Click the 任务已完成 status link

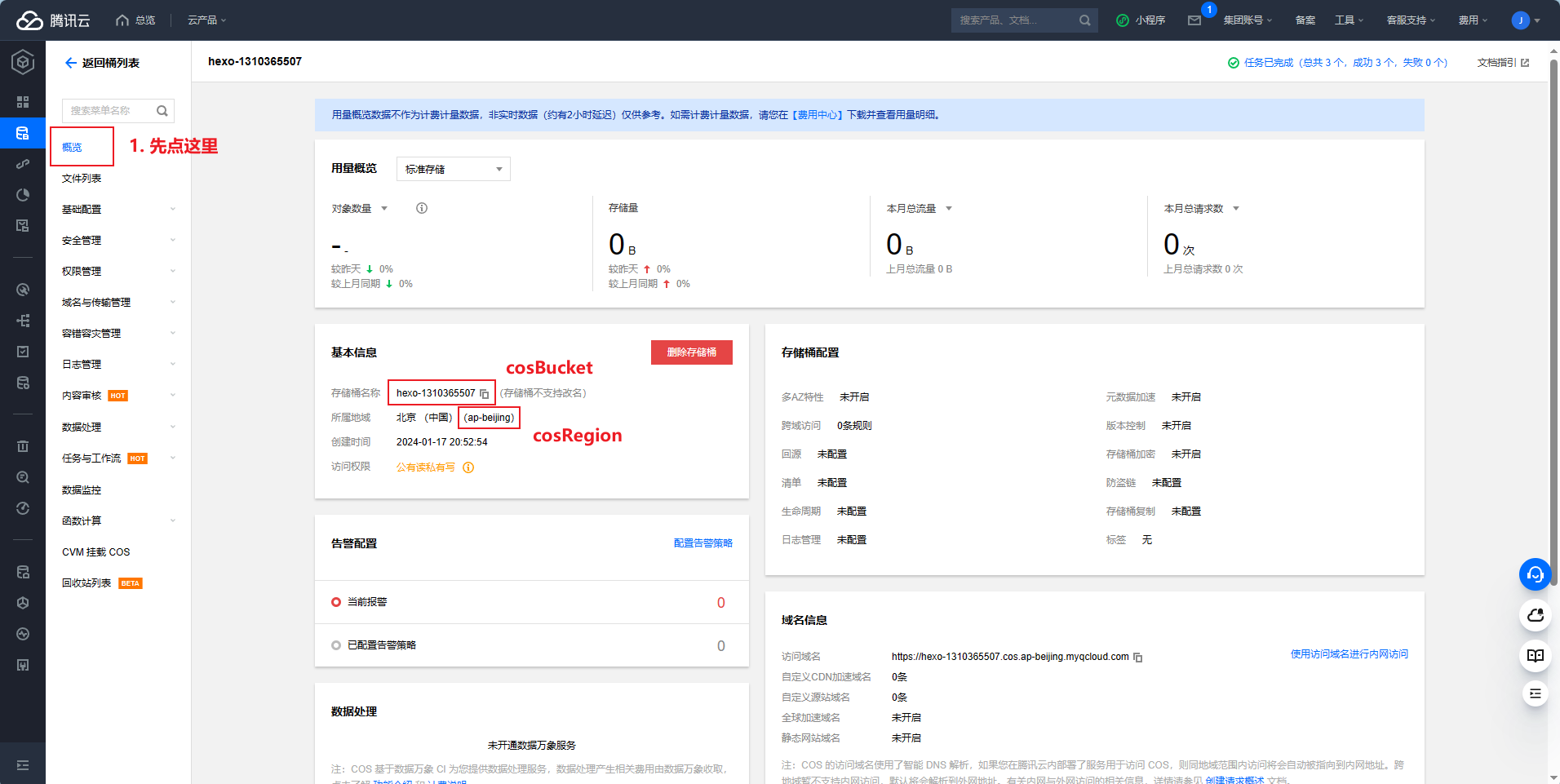click(x=1345, y=63)
